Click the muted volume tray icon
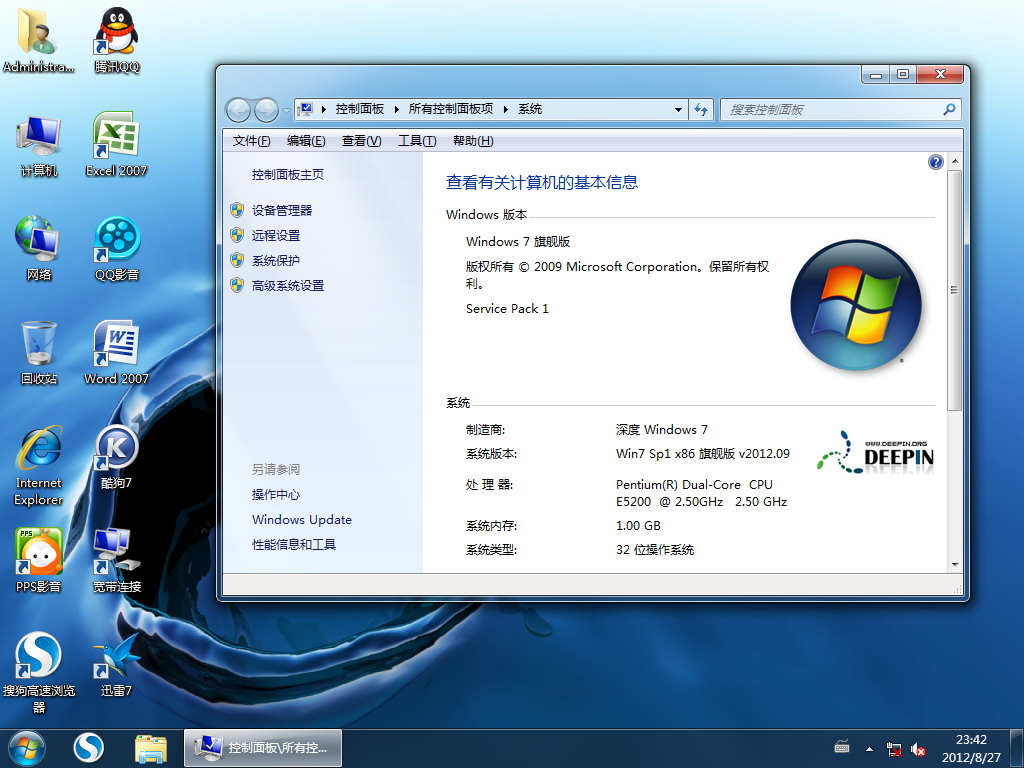Viewport: 1024px width, 768px height. (x=918, y=748)
